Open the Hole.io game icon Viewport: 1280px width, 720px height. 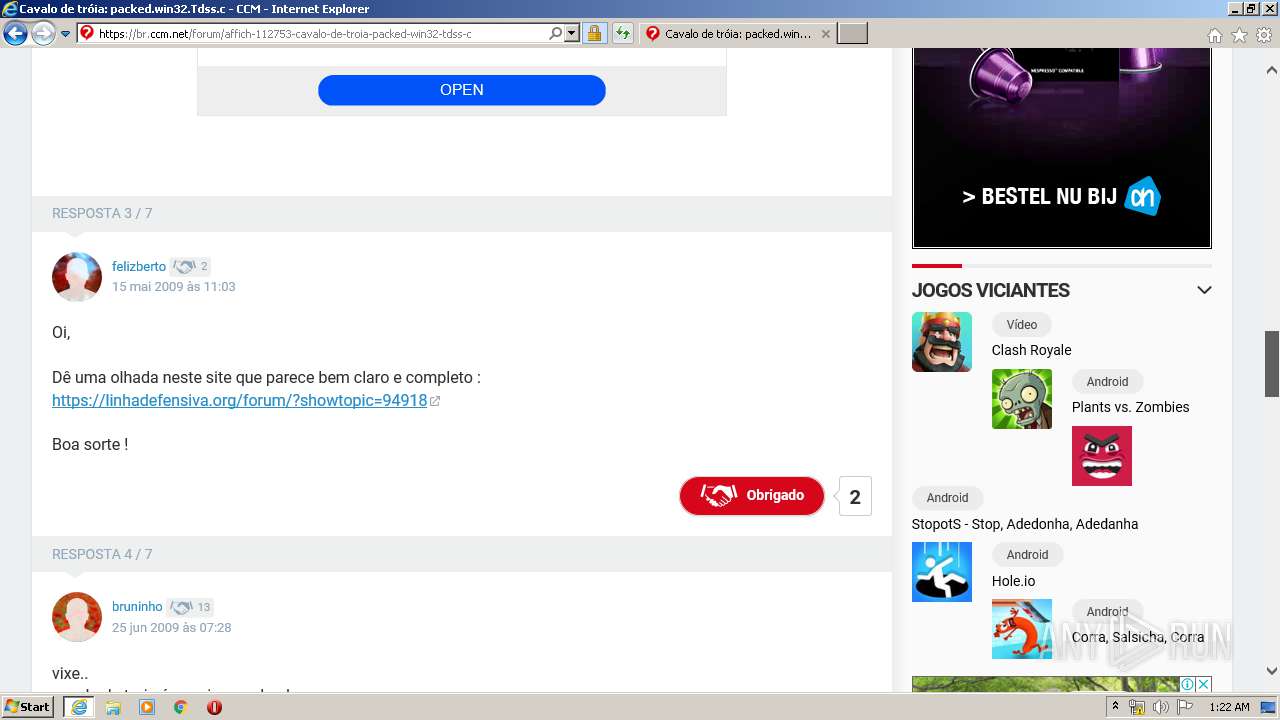[x=942, y=572]
